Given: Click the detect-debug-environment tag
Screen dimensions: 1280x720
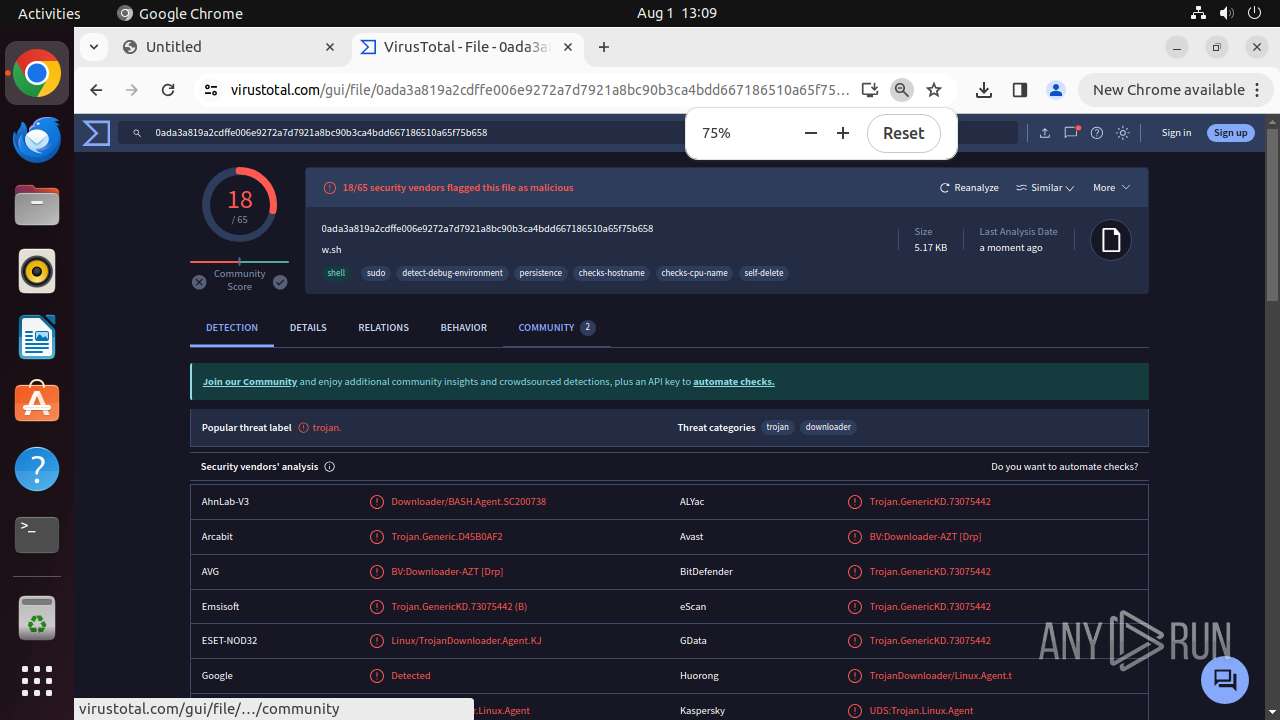Looking at the screenshot, I should (x=452, y=273).
